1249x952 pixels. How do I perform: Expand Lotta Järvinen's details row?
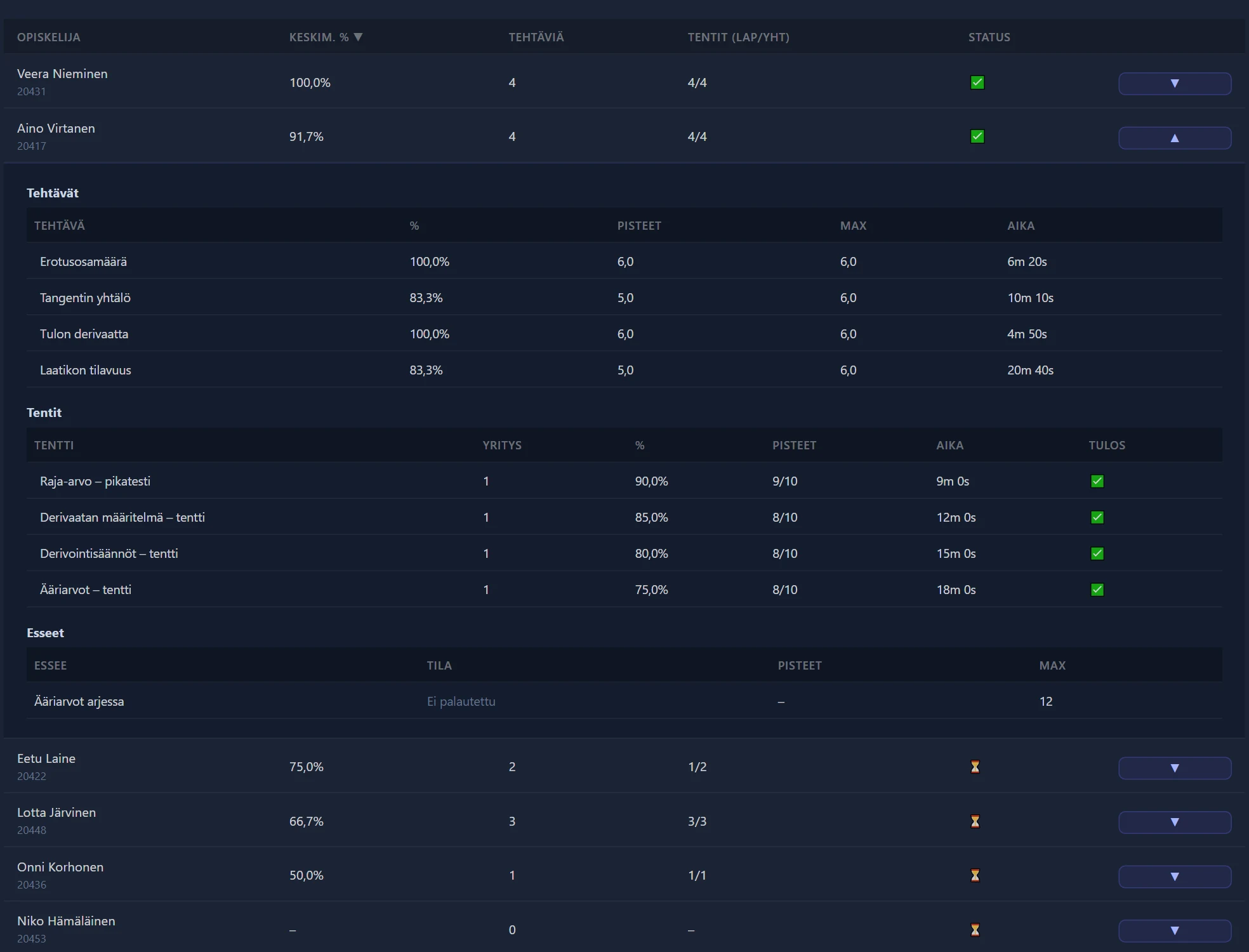(1175, 823)
